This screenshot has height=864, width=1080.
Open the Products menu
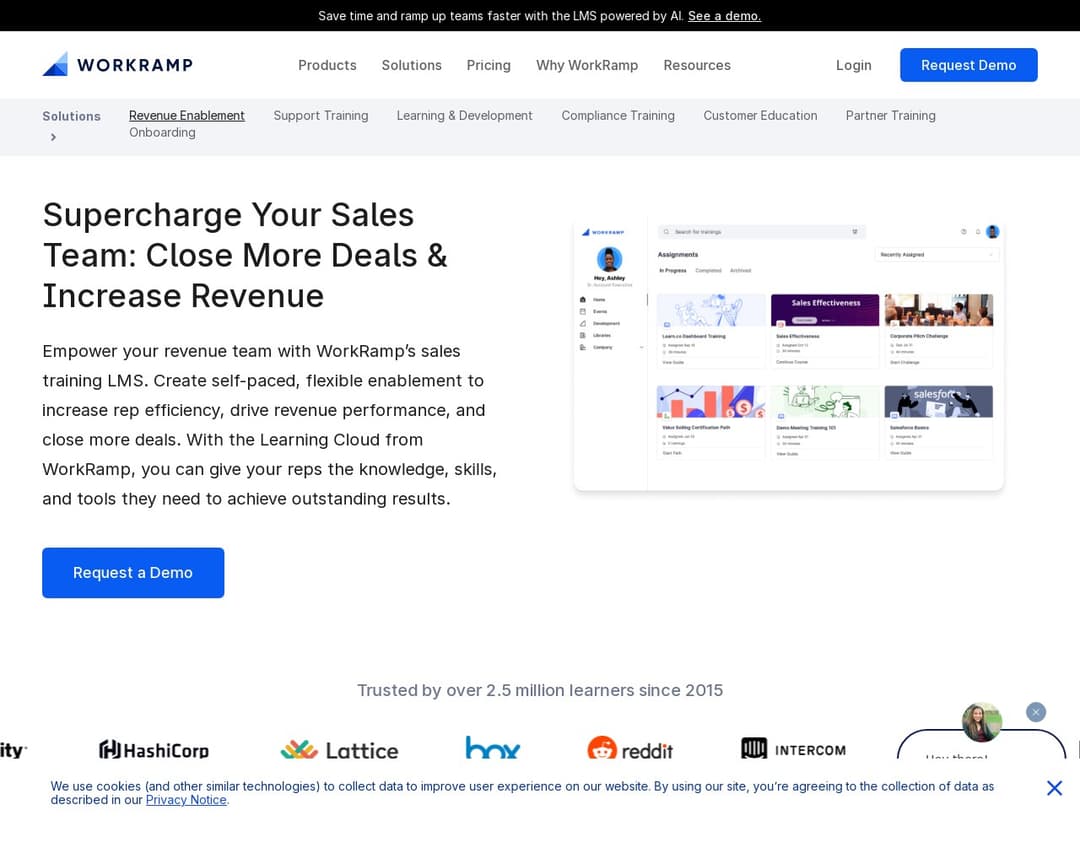(327, 65)
